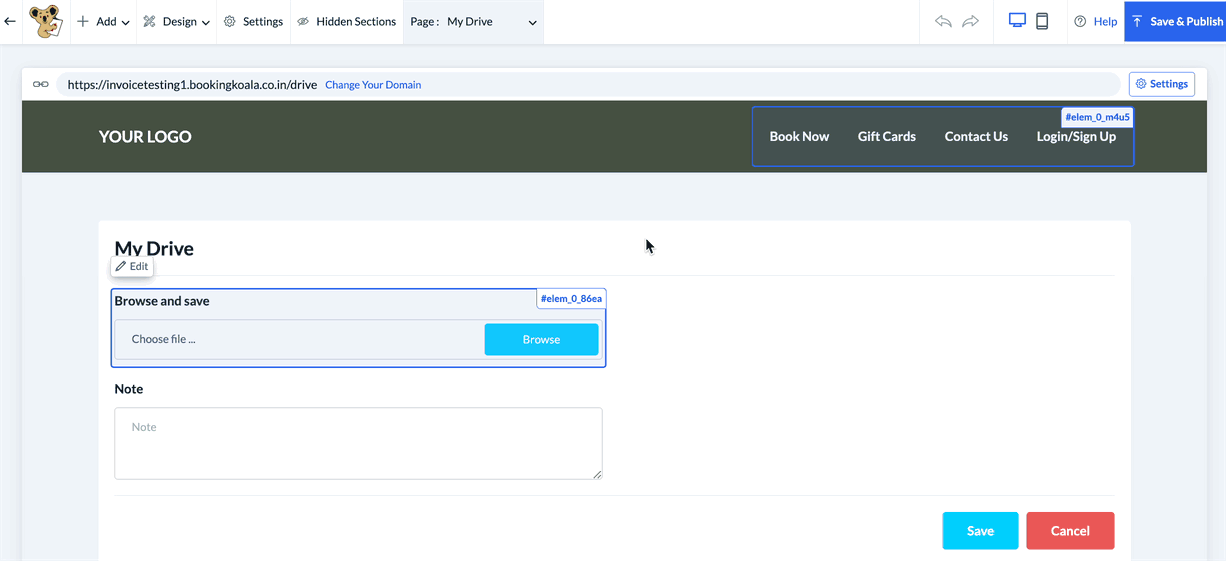Select Book Now nav item
The height and width of the screenshot is (561, 1226).
coord(799,137)
